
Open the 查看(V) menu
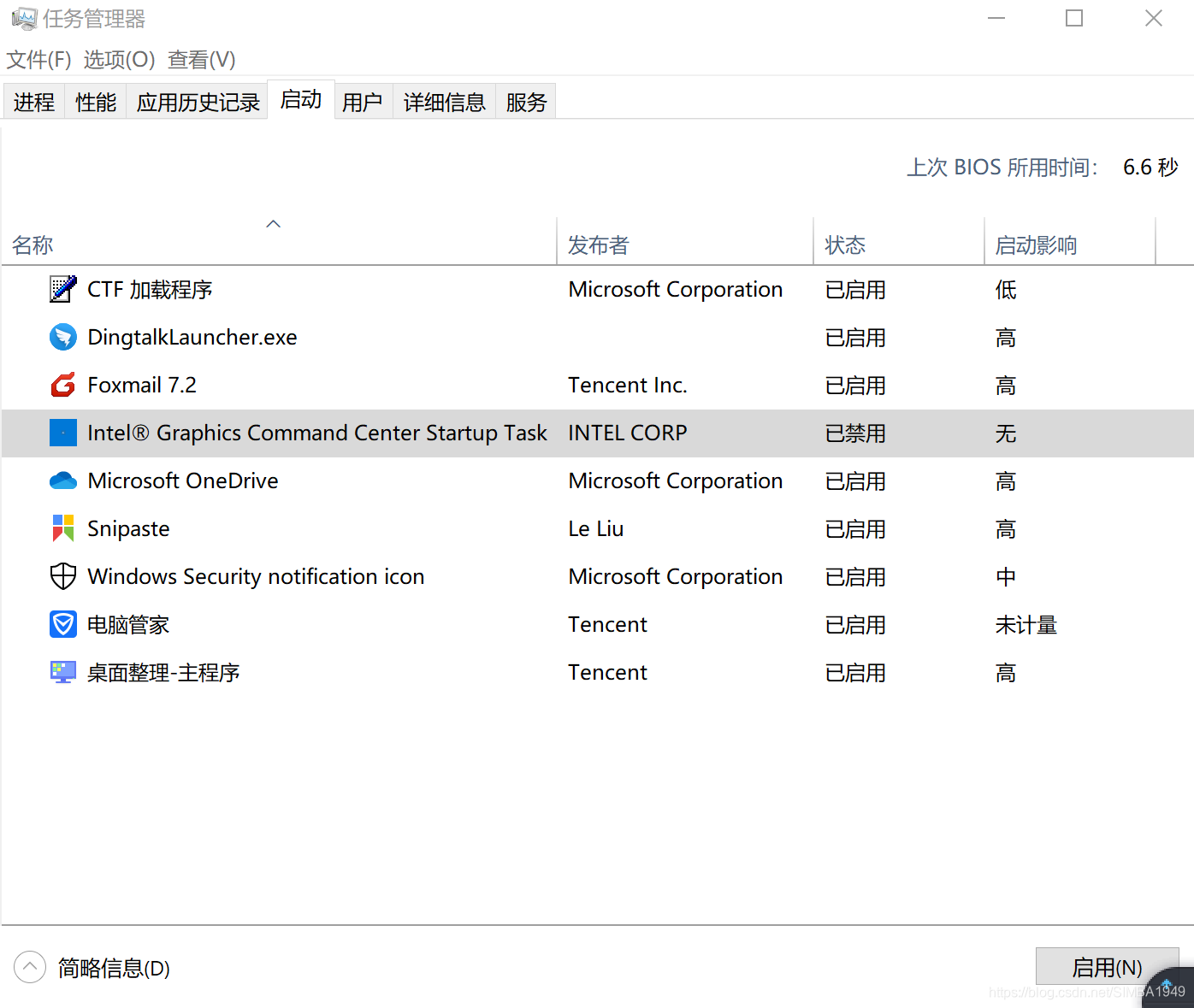click(201, 60)
